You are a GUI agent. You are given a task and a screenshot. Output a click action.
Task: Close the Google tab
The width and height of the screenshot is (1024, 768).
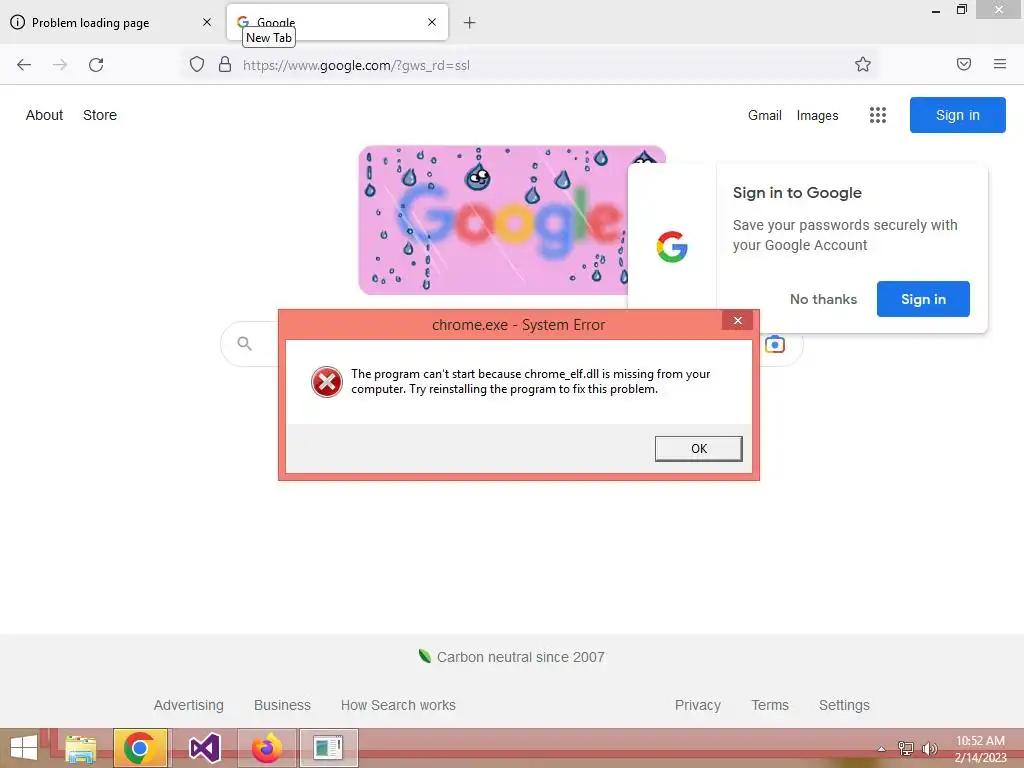click(432, 22)
